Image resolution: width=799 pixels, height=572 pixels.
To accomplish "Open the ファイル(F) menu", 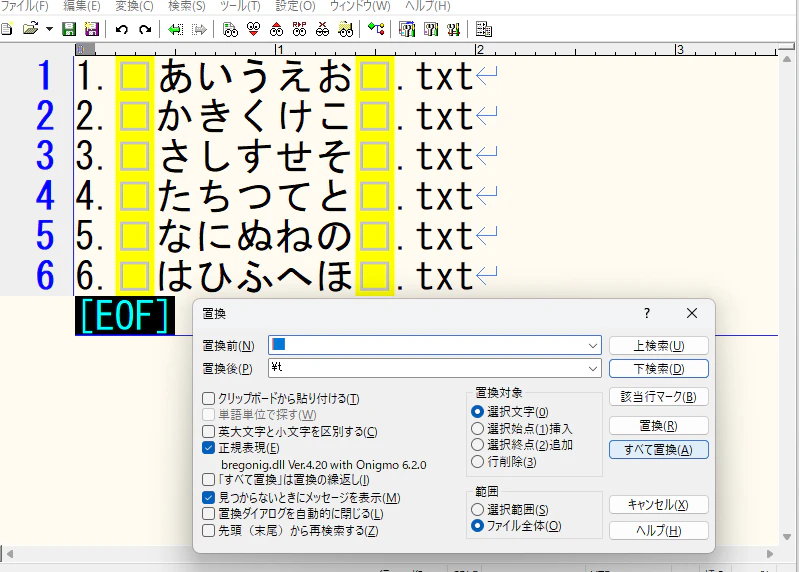I will tap(25, 6).
